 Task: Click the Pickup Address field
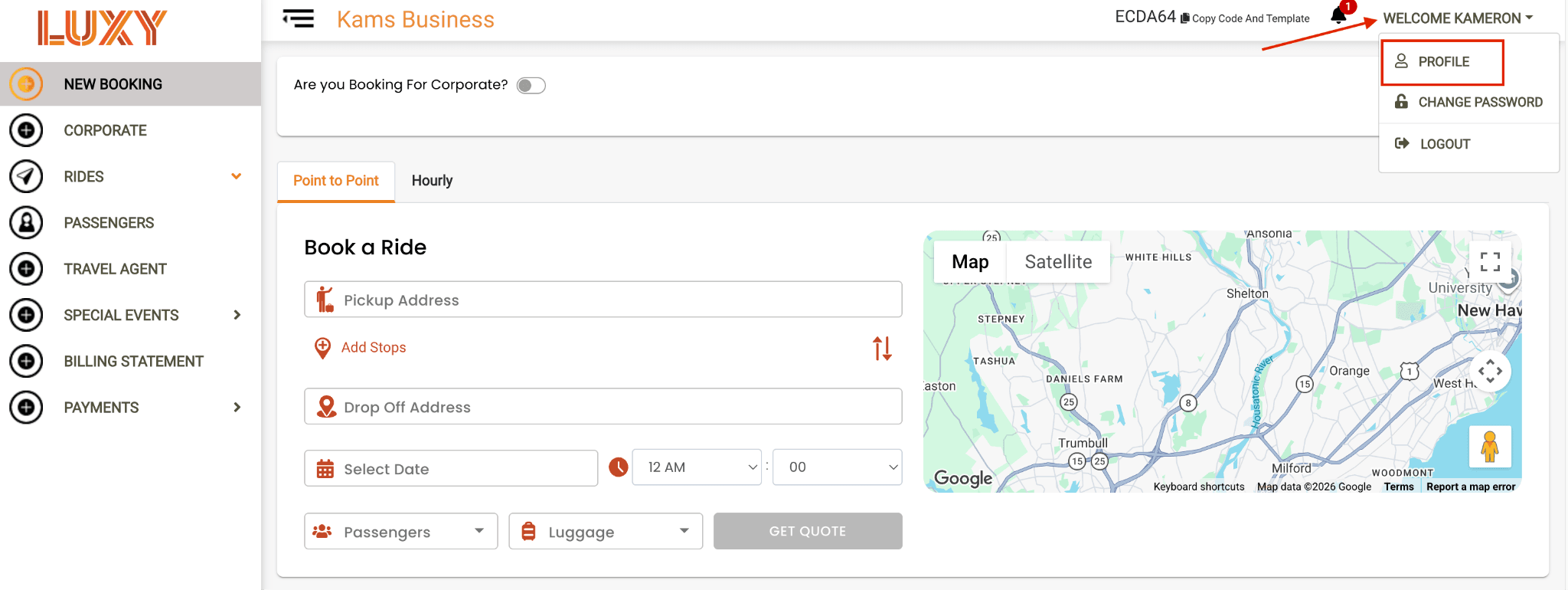click(x=603, y=300)
